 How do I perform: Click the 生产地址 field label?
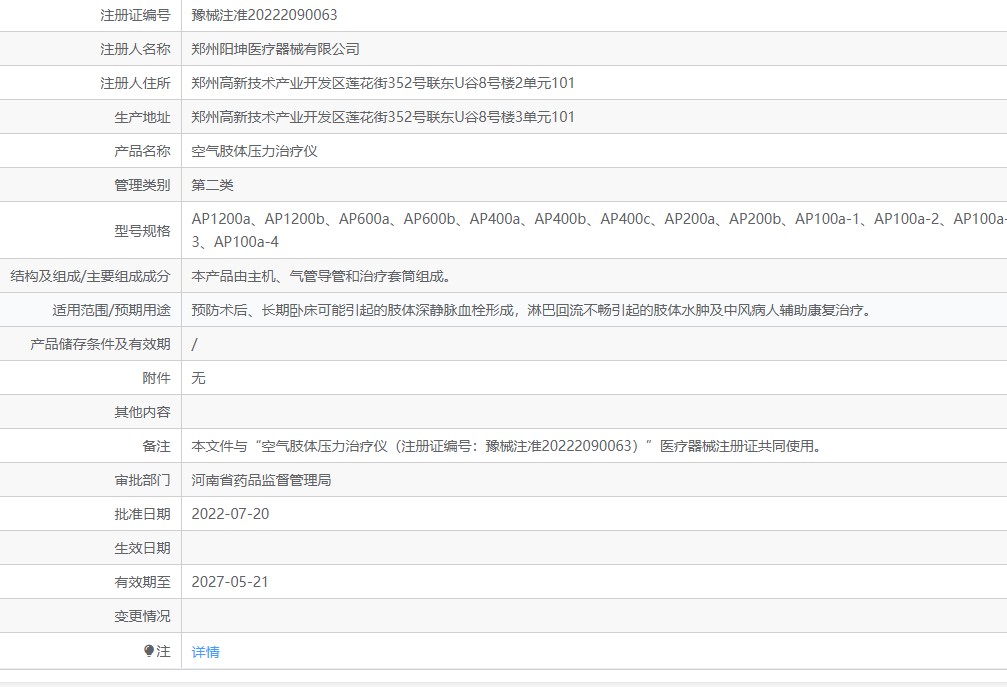(x=143, y=117)
